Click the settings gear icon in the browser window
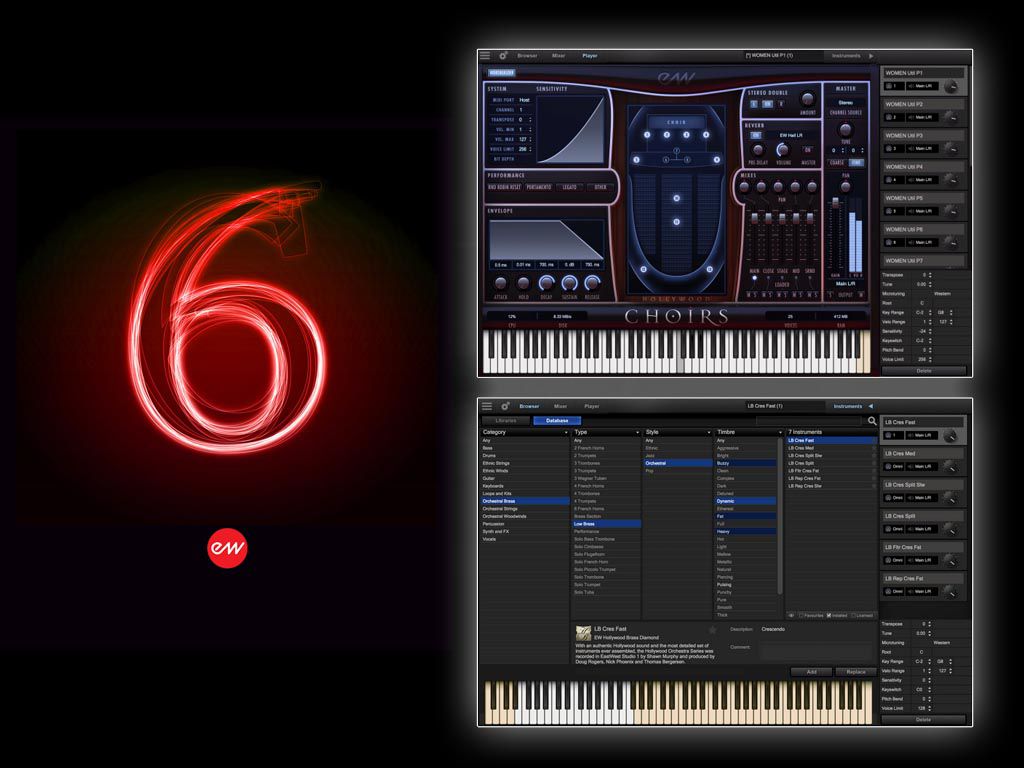1024x768 pixels. [x=504, y=406]
